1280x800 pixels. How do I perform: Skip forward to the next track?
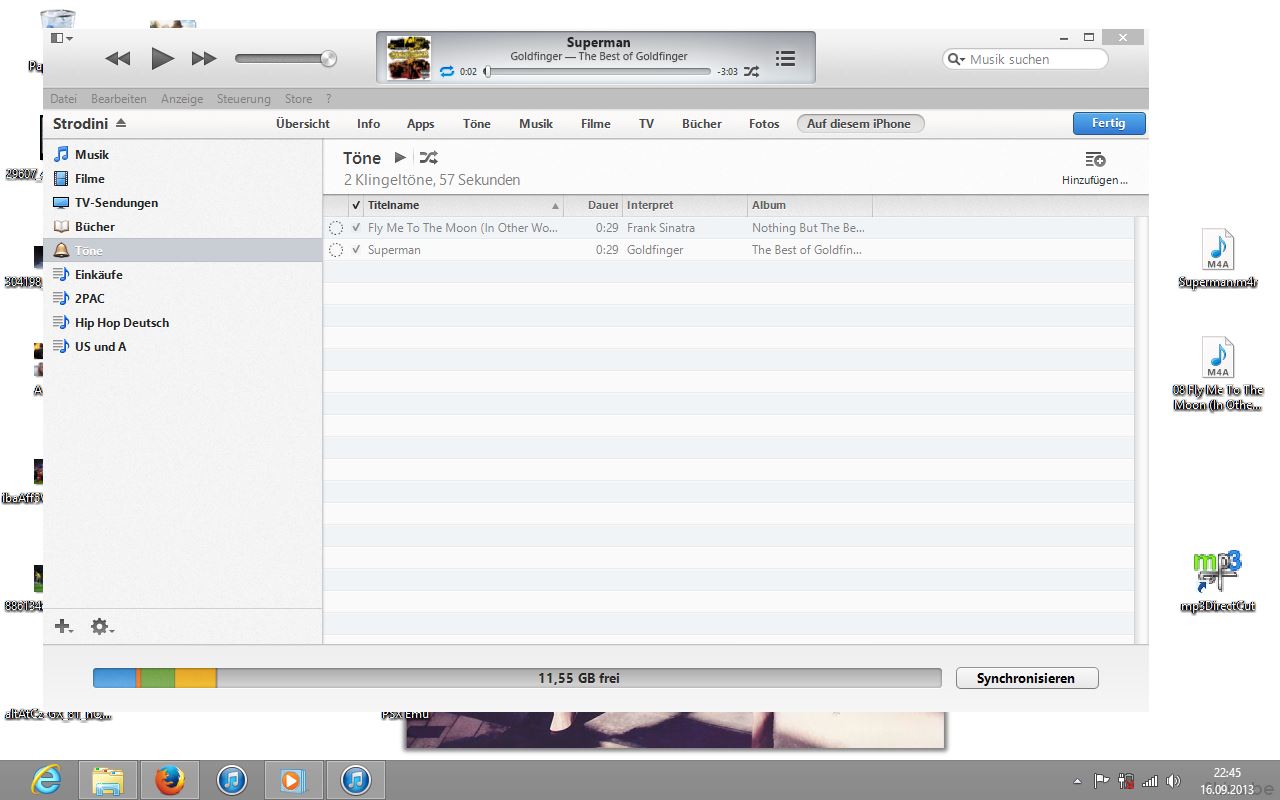click(x=204, y=59)
